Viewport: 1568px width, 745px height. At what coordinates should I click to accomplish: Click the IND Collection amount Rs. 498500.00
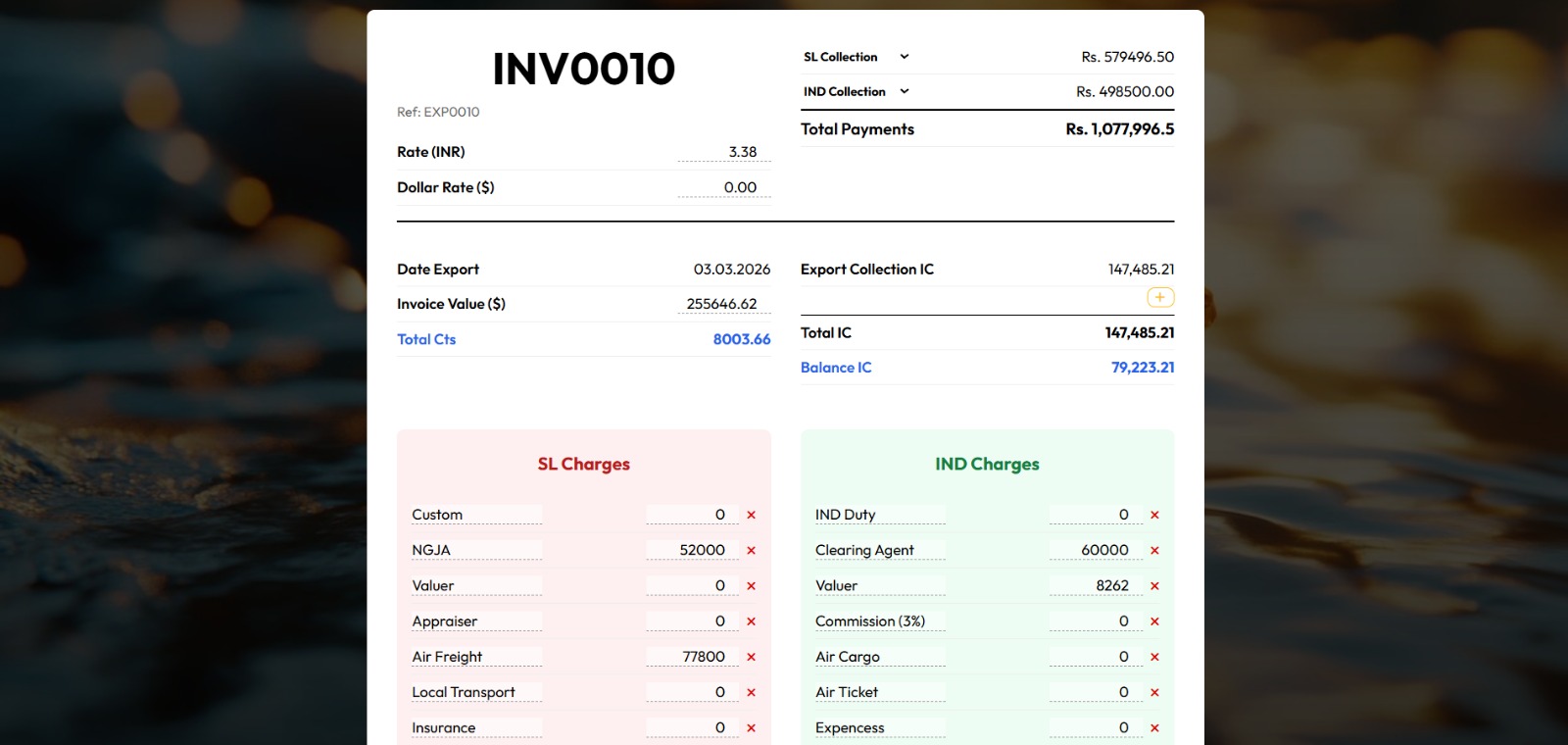pos(1125,91)
